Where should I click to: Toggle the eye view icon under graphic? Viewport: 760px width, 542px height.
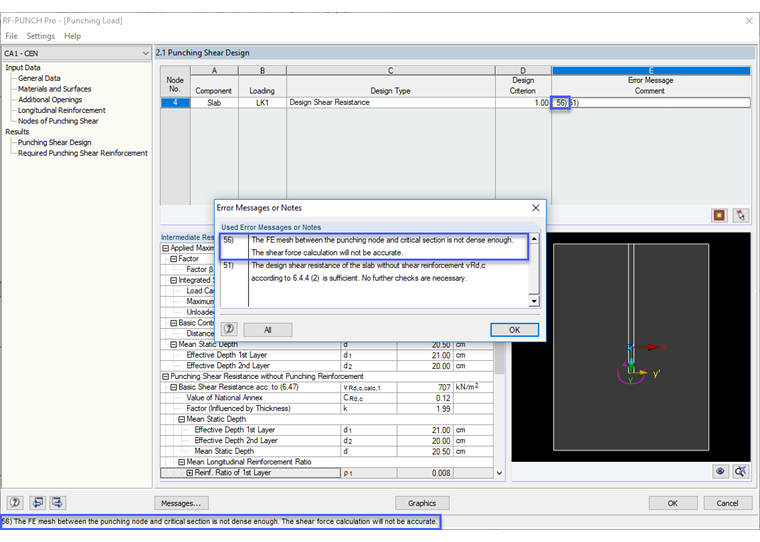[x=720, y=471]
